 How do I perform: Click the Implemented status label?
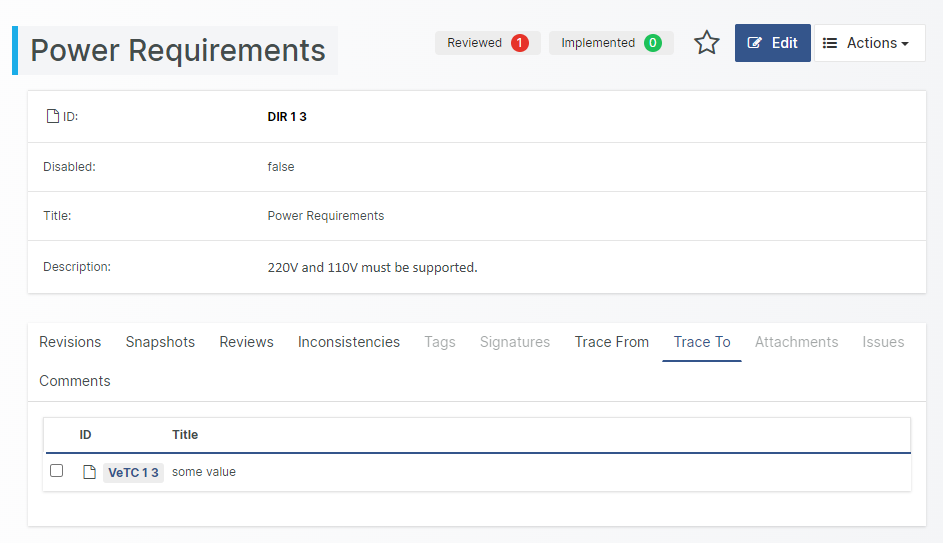(x=597, y=43)
